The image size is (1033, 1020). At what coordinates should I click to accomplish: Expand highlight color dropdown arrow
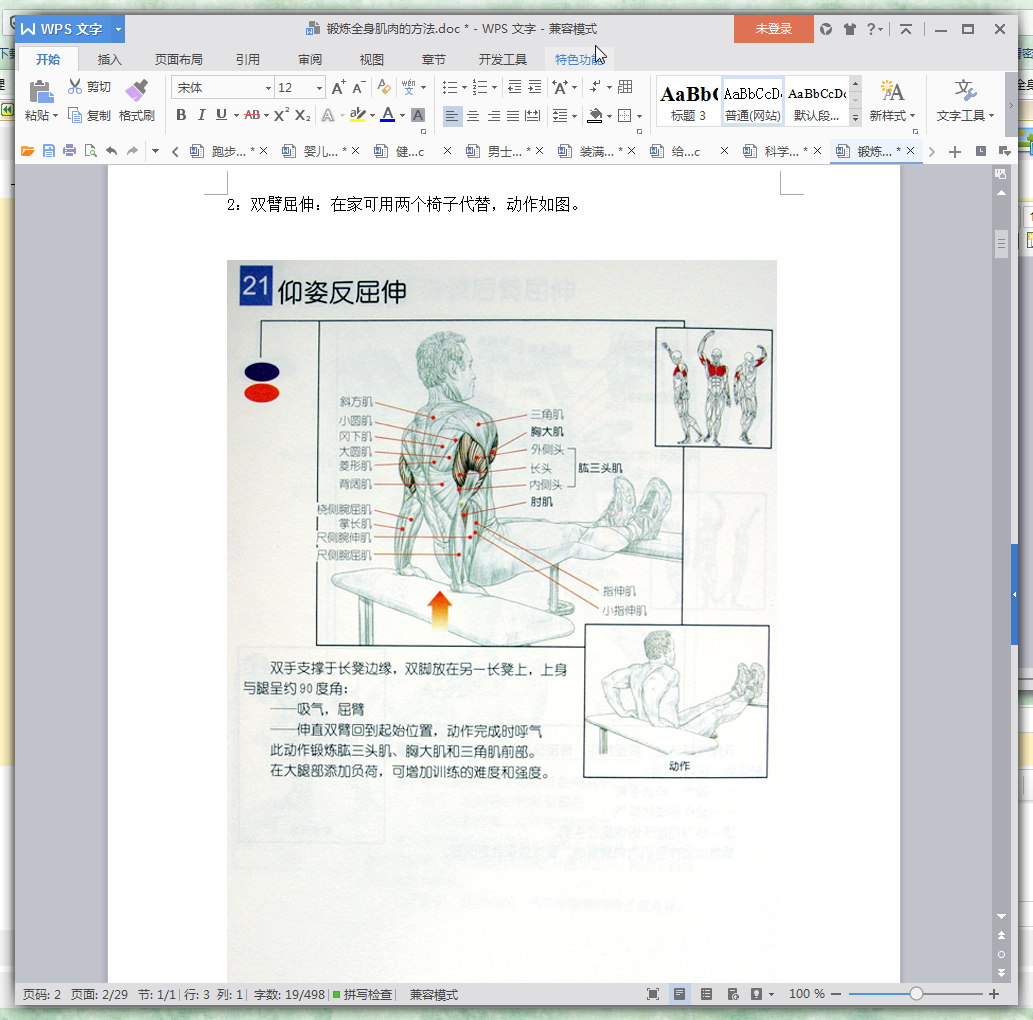(x=372, y=116)
